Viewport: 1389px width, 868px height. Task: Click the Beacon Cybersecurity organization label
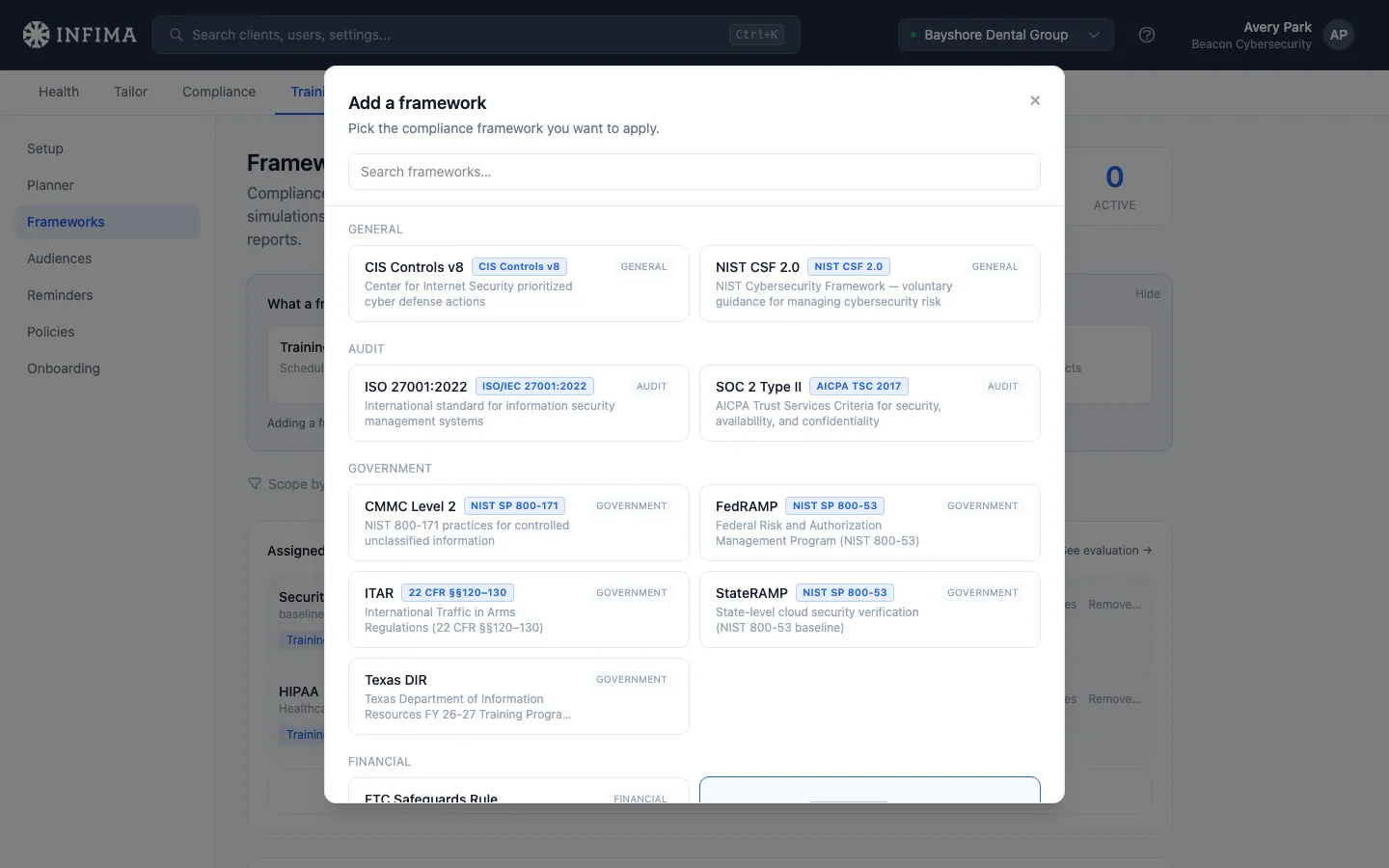pyautogui.click(x=1251, y=44)
